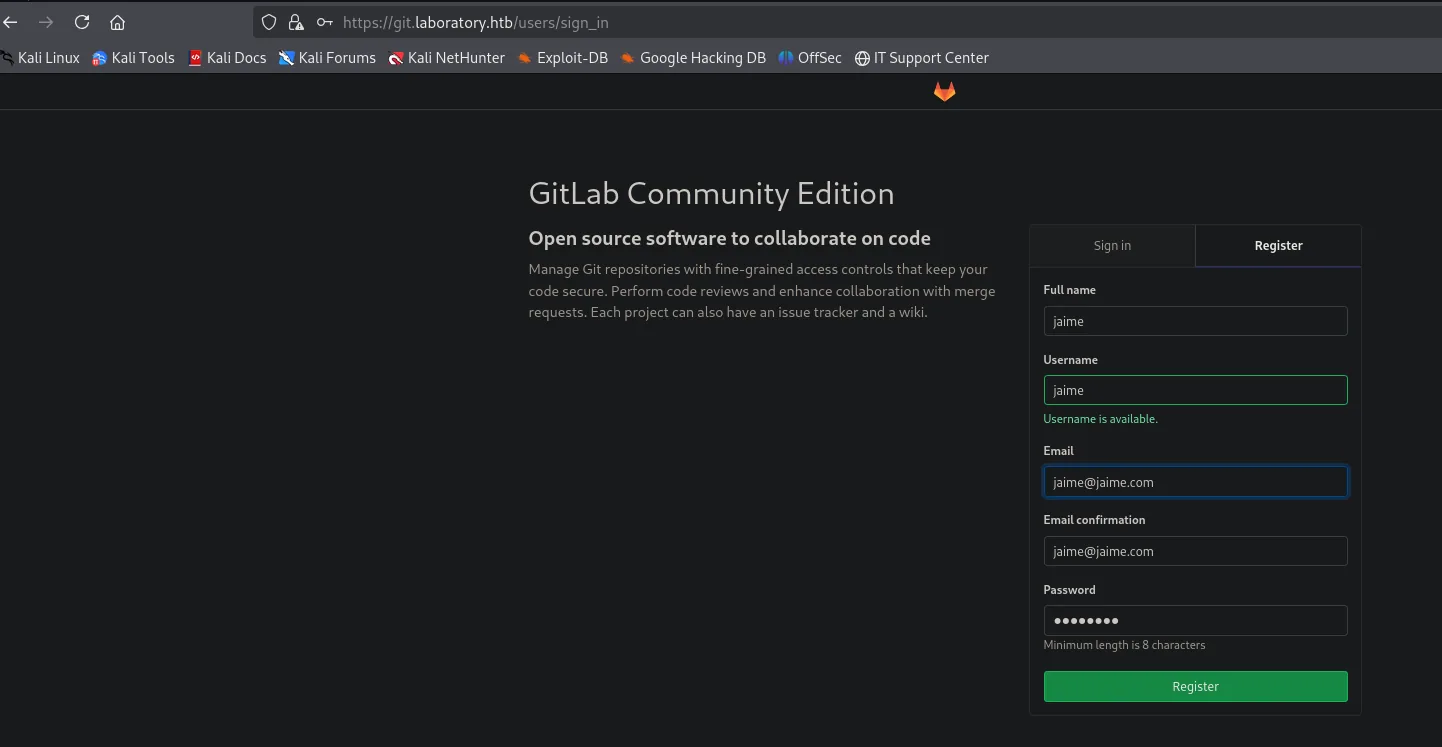1442x747 pixels.
Task: Click the shield tracking protection icon
Action: (x=268, y=22)
